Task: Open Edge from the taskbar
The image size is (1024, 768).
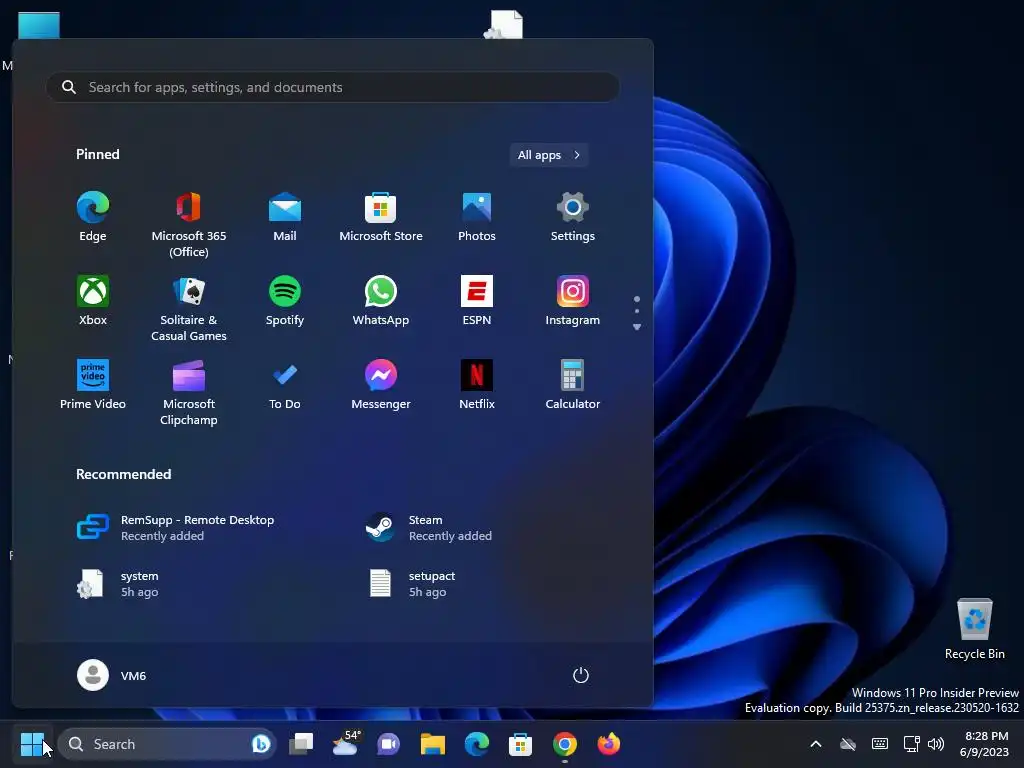Action: [x=477, y=744]
